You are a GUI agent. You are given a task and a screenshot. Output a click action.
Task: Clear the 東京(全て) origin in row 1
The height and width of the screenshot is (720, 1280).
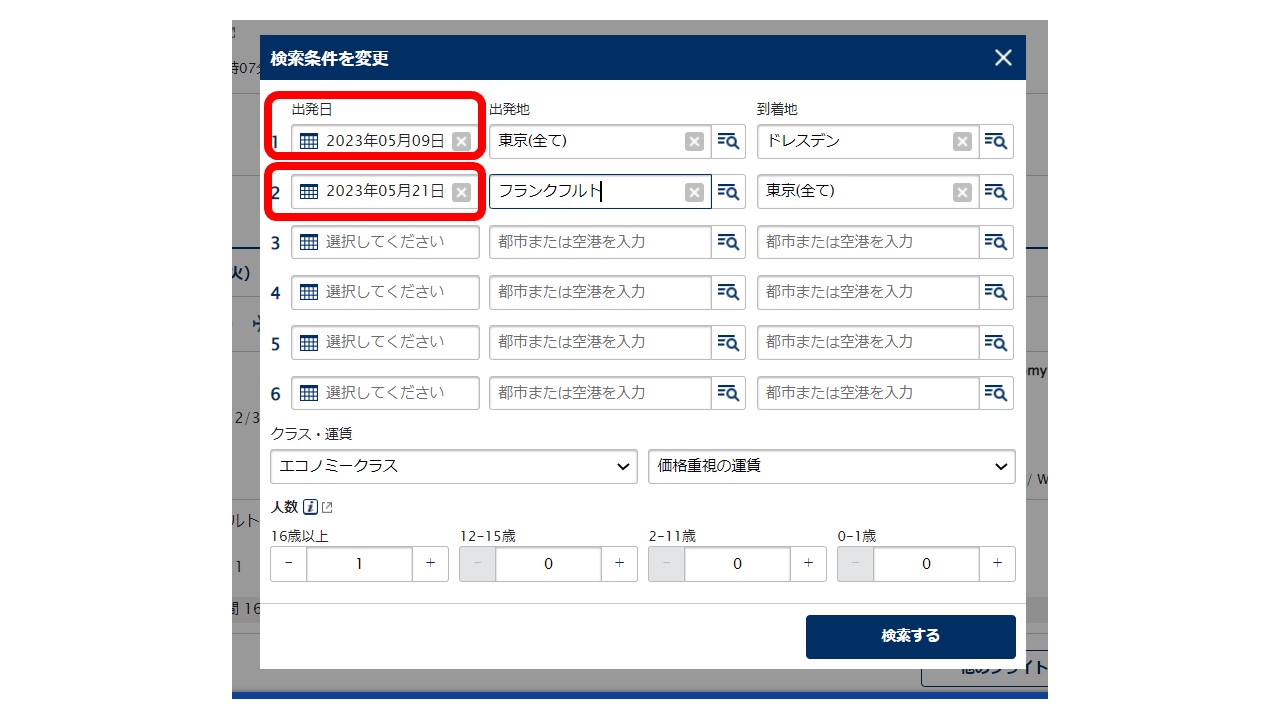click(x=694, y=141)
